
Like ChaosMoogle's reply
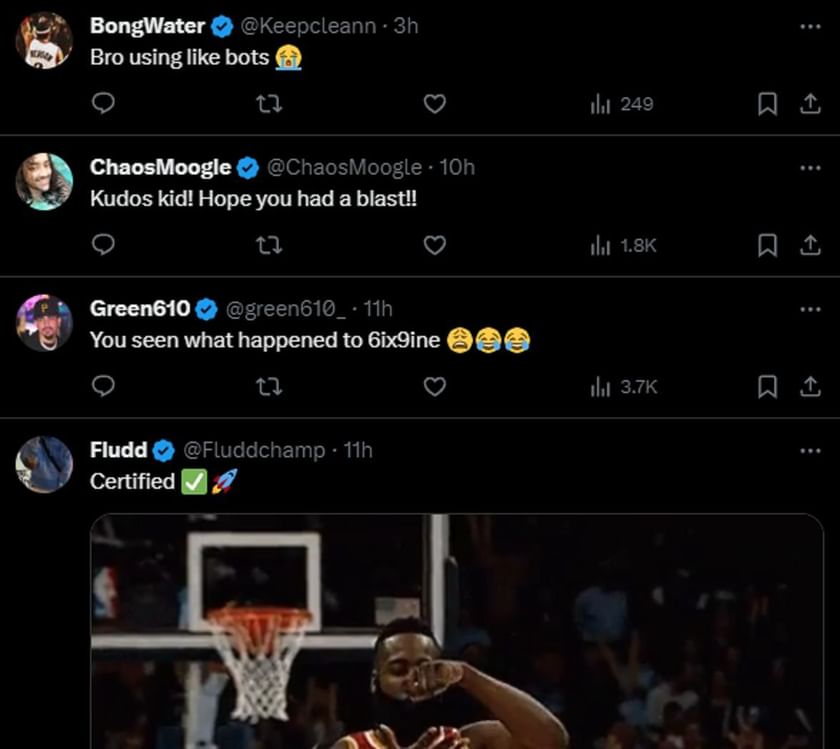(x=434, y=245)
